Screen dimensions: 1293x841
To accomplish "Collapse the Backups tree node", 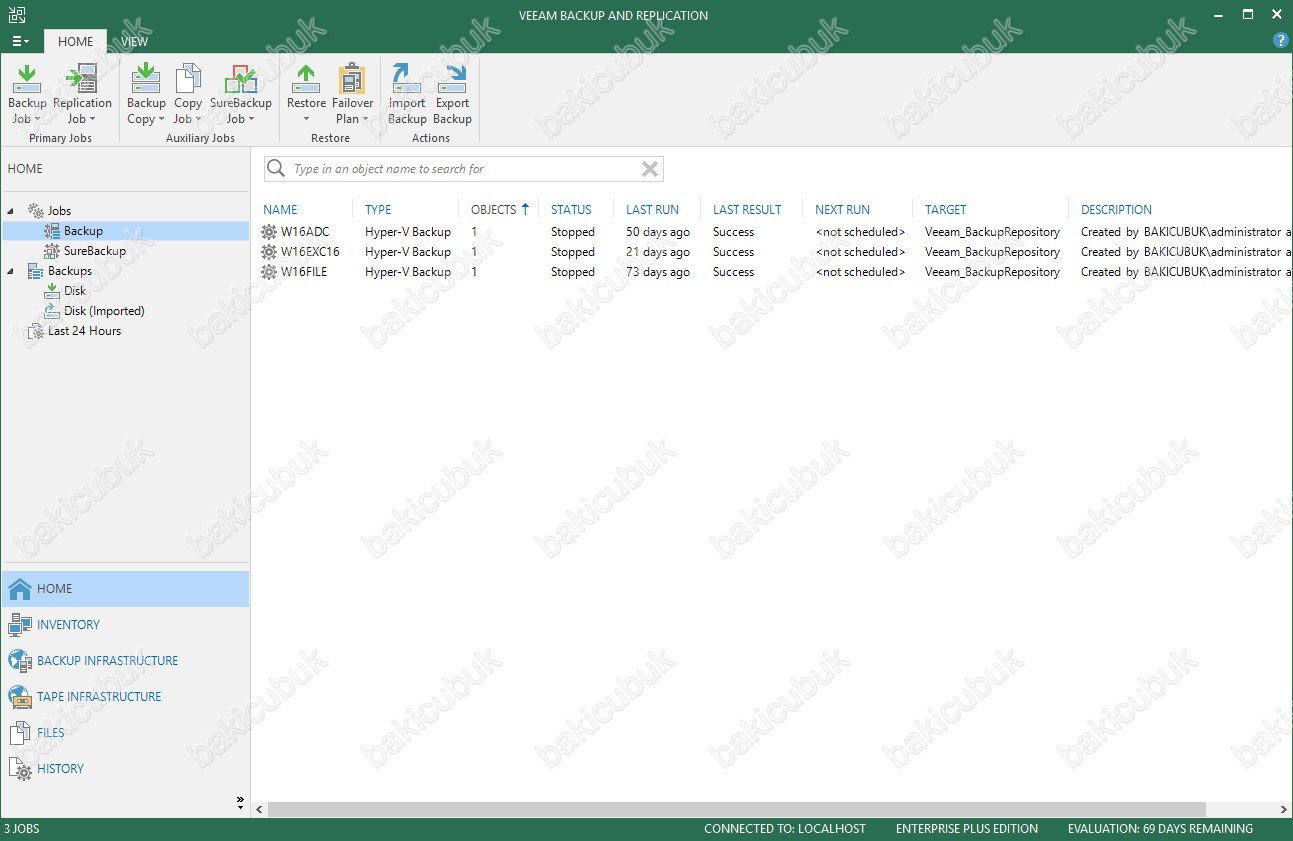I will pos(11,271).
